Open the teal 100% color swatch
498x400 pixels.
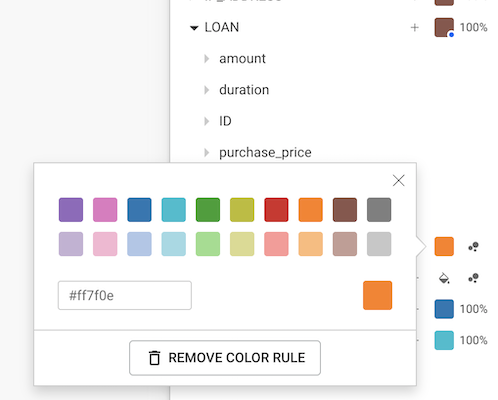(444, 340)
